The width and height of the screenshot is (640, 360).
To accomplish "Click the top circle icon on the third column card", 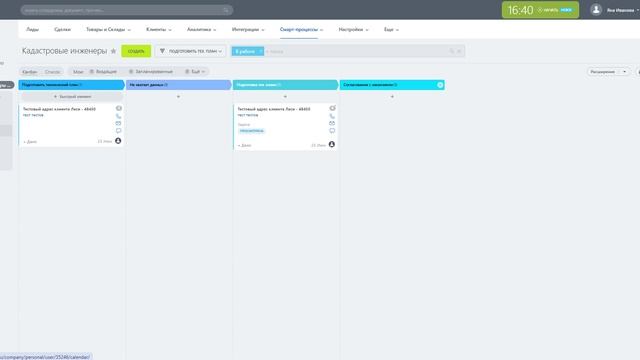I will point(332,108).
